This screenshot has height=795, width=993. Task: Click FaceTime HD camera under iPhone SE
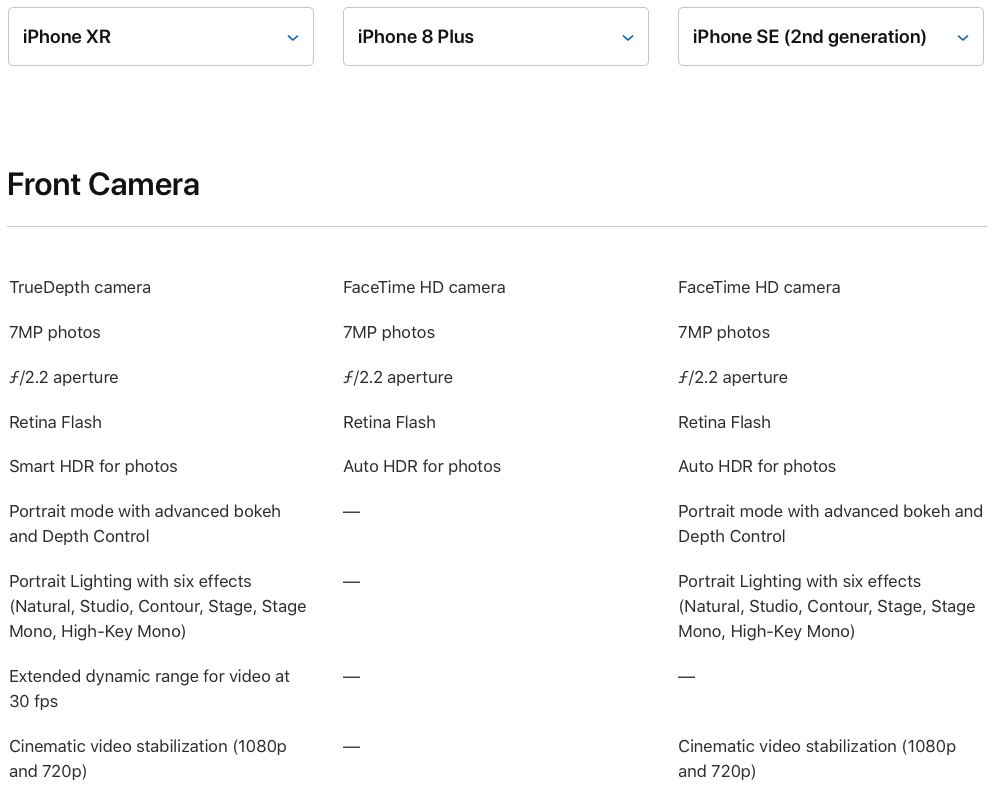pyautogui.click(x=759, y=288)
